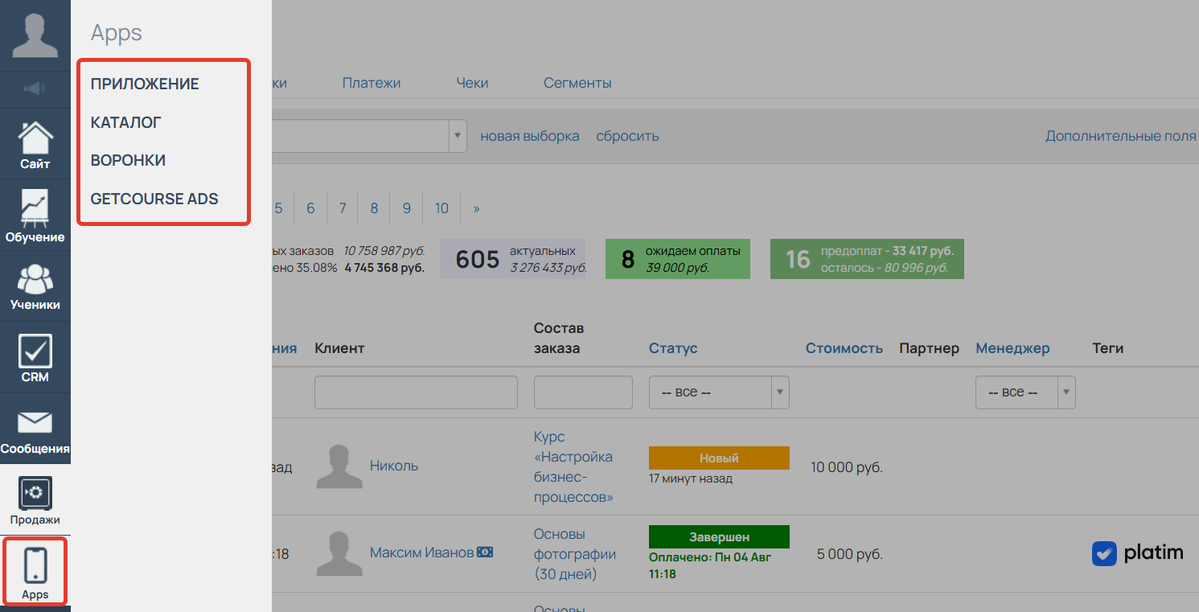Viewport: 1199px width, 612px height.
Task: Click the Клиент filter input field
Action: [x=415, y=393]
